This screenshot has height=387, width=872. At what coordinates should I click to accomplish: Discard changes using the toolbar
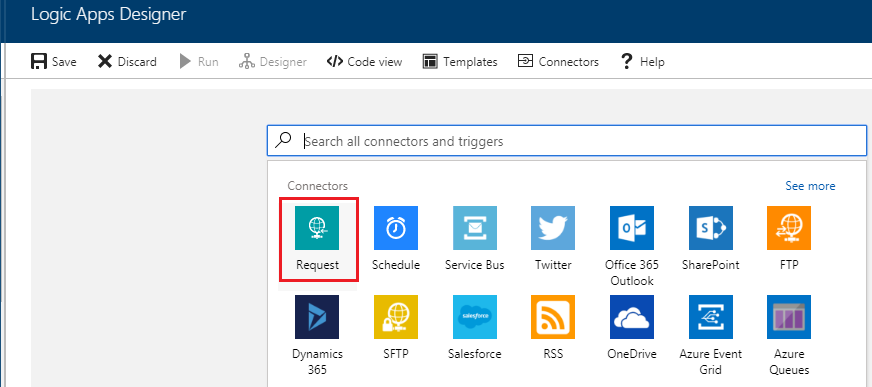click(x=127, y=61)
